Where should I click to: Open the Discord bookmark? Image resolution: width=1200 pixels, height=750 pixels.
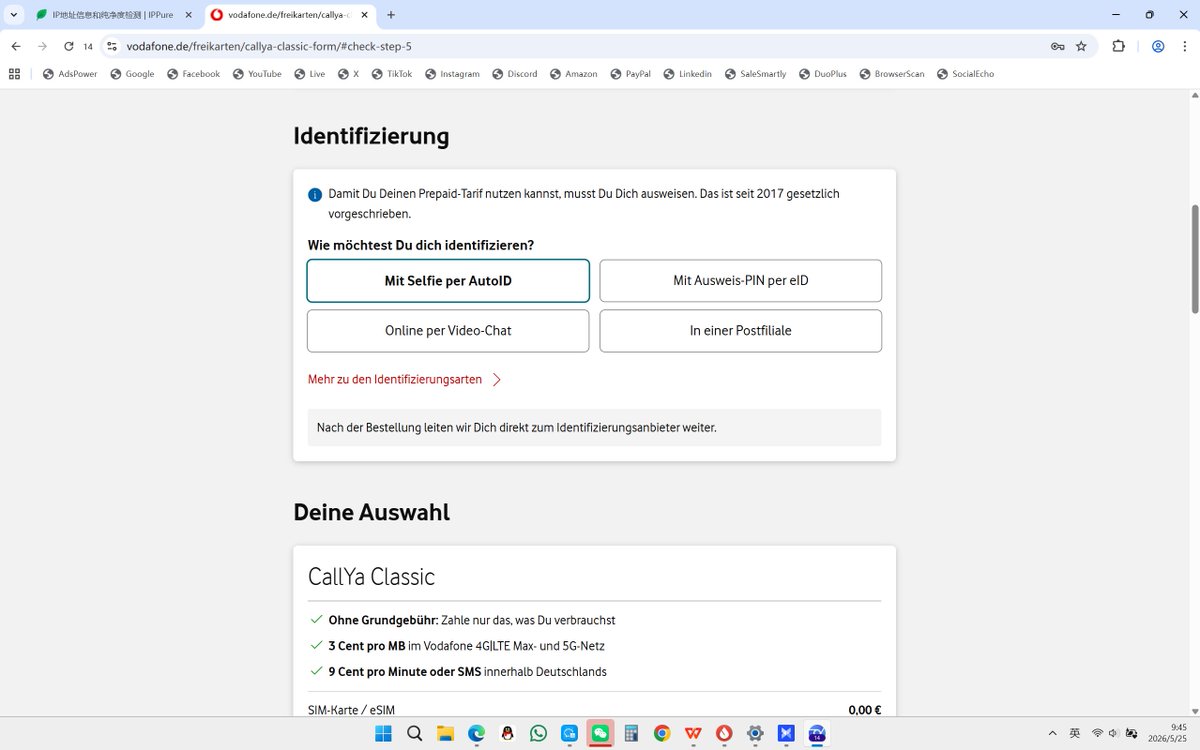pyautogui.click(x=514, y=73)
